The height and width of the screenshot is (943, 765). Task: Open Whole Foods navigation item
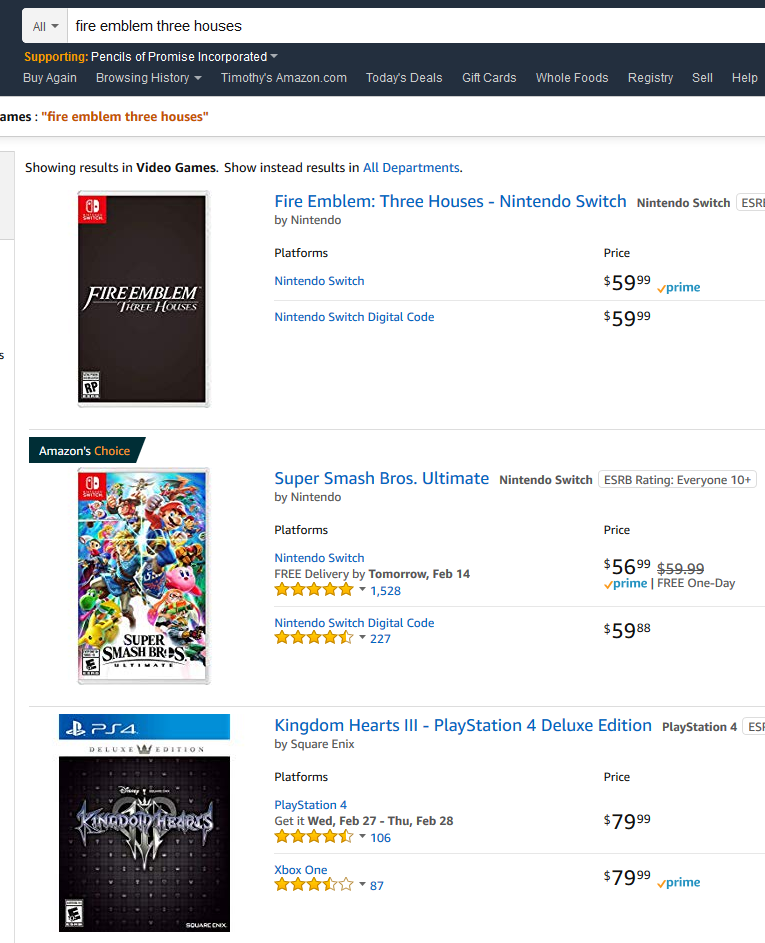coord(572,78)
